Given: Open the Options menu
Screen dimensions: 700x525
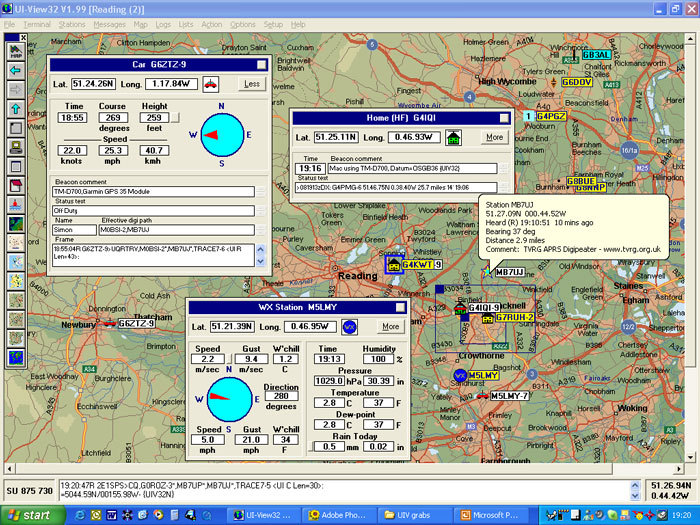Looking at the screenshot, I should click(243, 25).
